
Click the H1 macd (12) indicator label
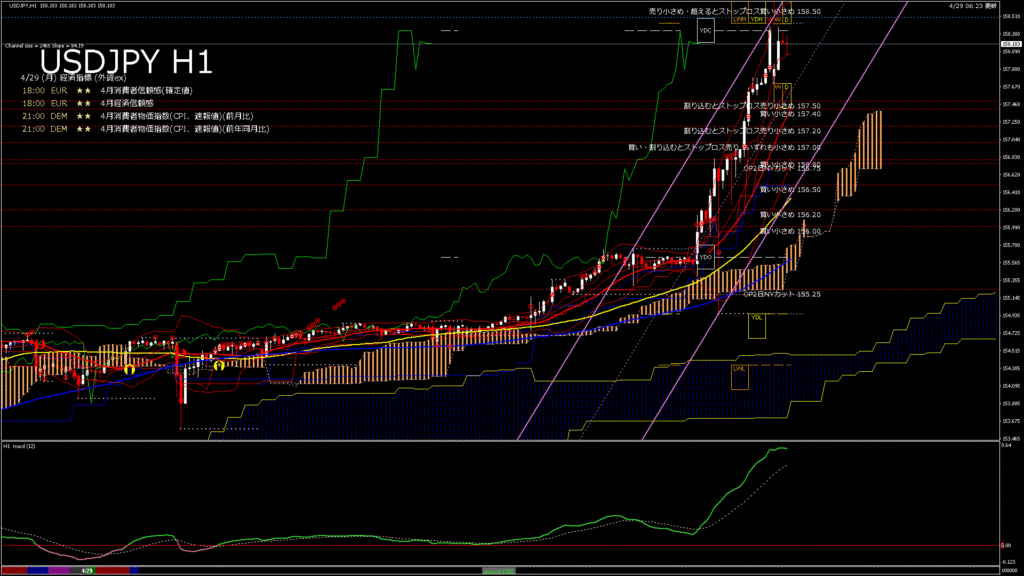20,446
